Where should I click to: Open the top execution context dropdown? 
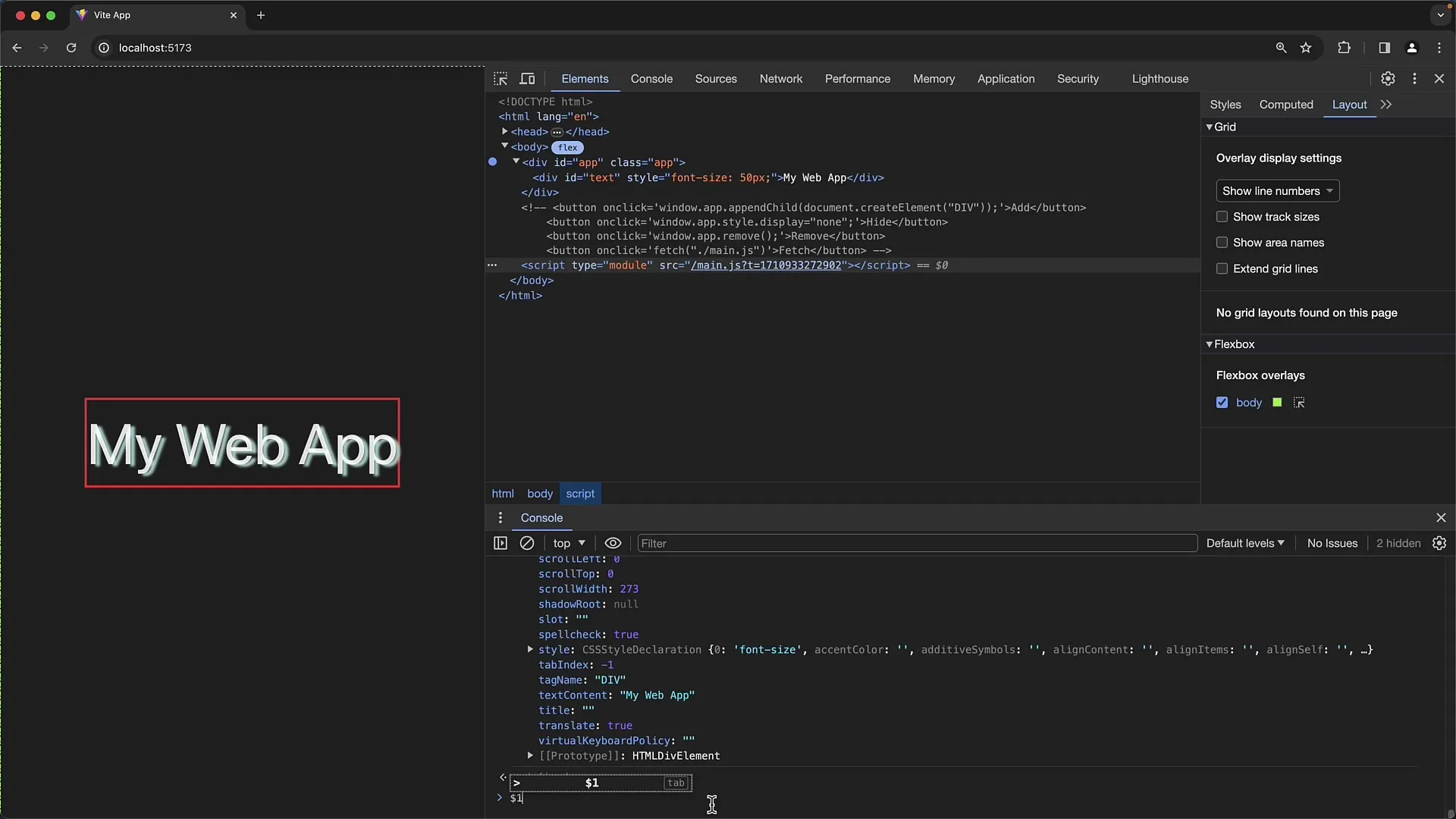coord(569,543)
